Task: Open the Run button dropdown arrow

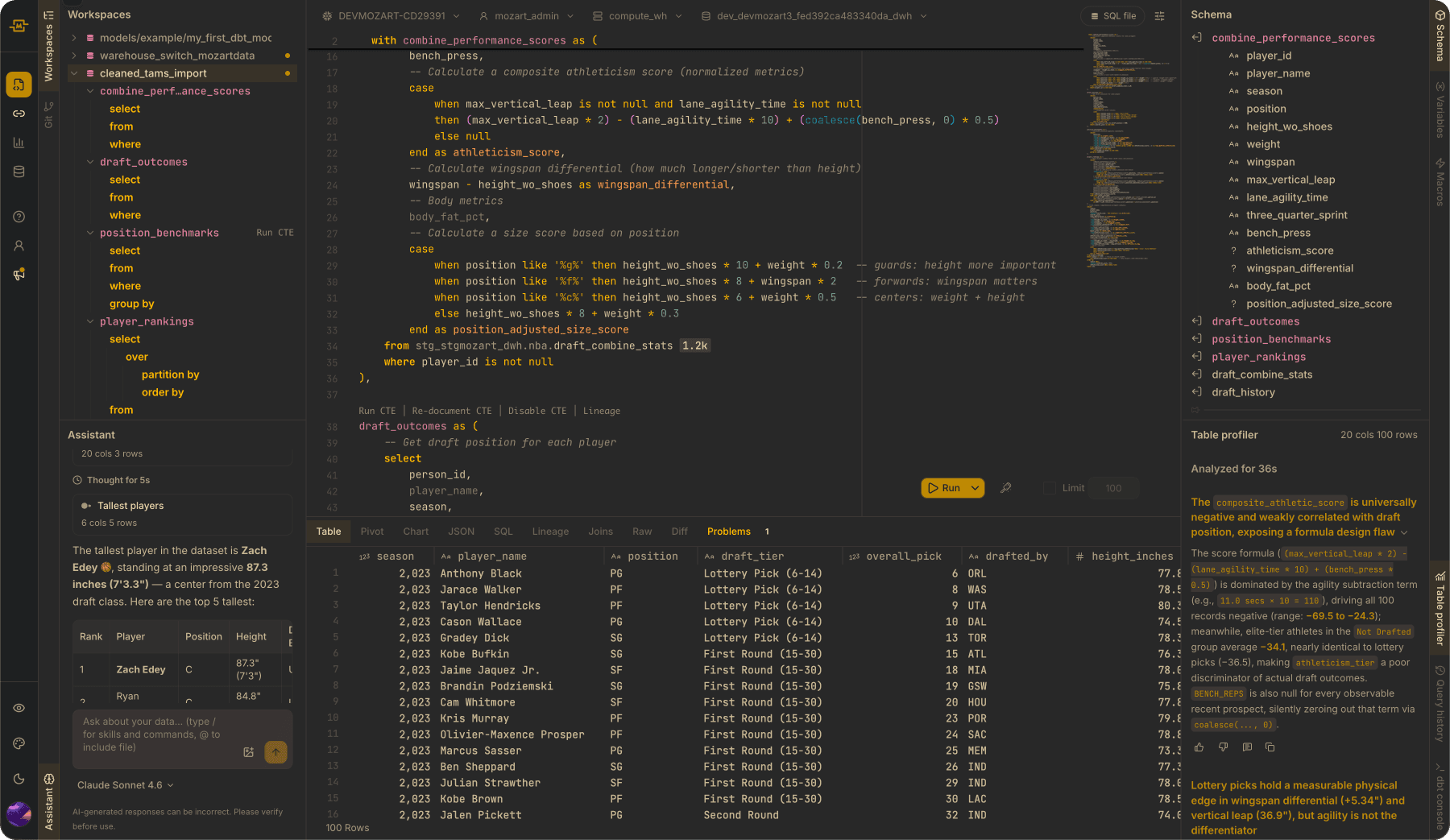Action: click(975, 488)
